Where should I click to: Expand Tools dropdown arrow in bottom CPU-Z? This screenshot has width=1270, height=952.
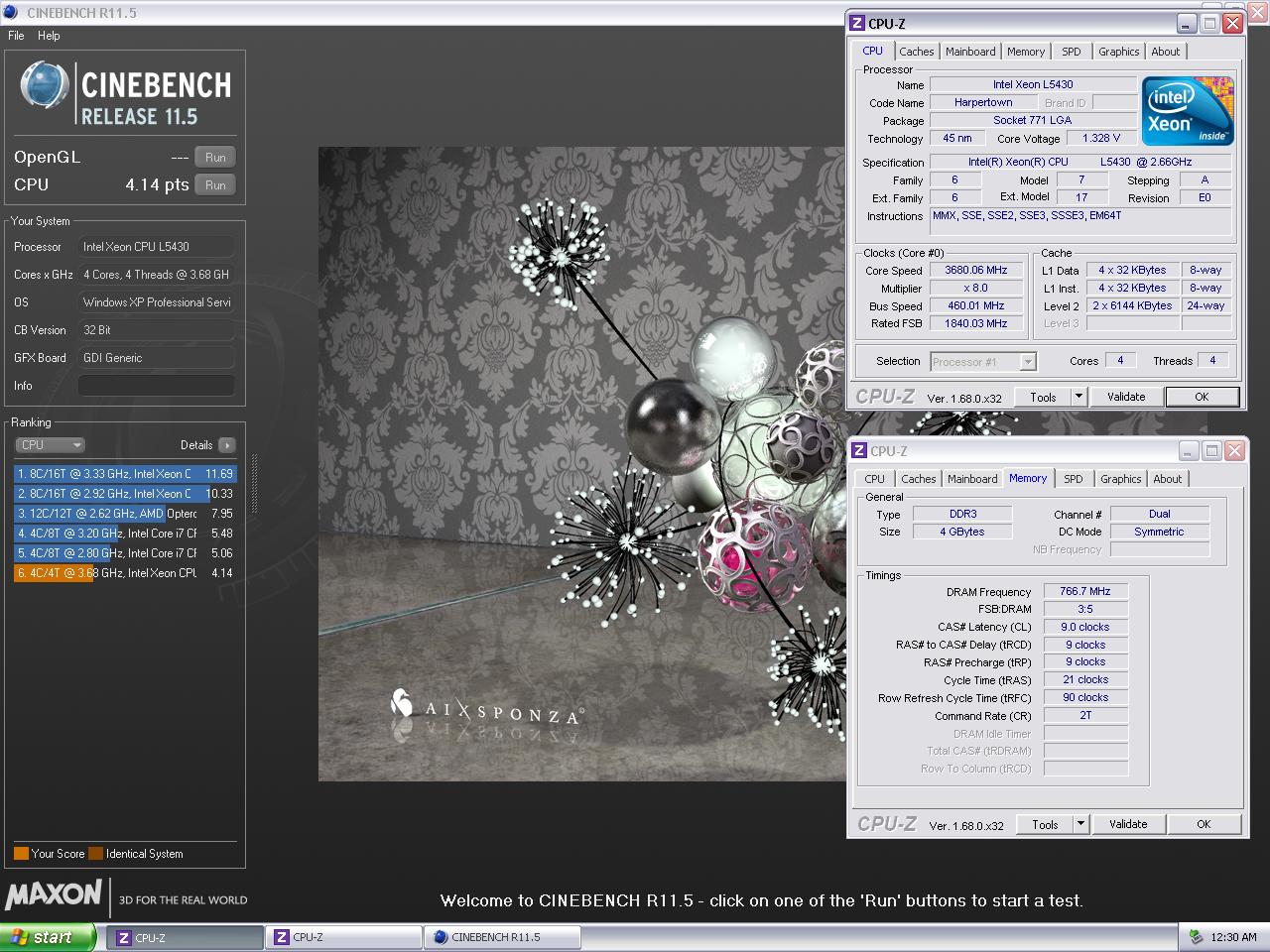tap(1080, 824)
